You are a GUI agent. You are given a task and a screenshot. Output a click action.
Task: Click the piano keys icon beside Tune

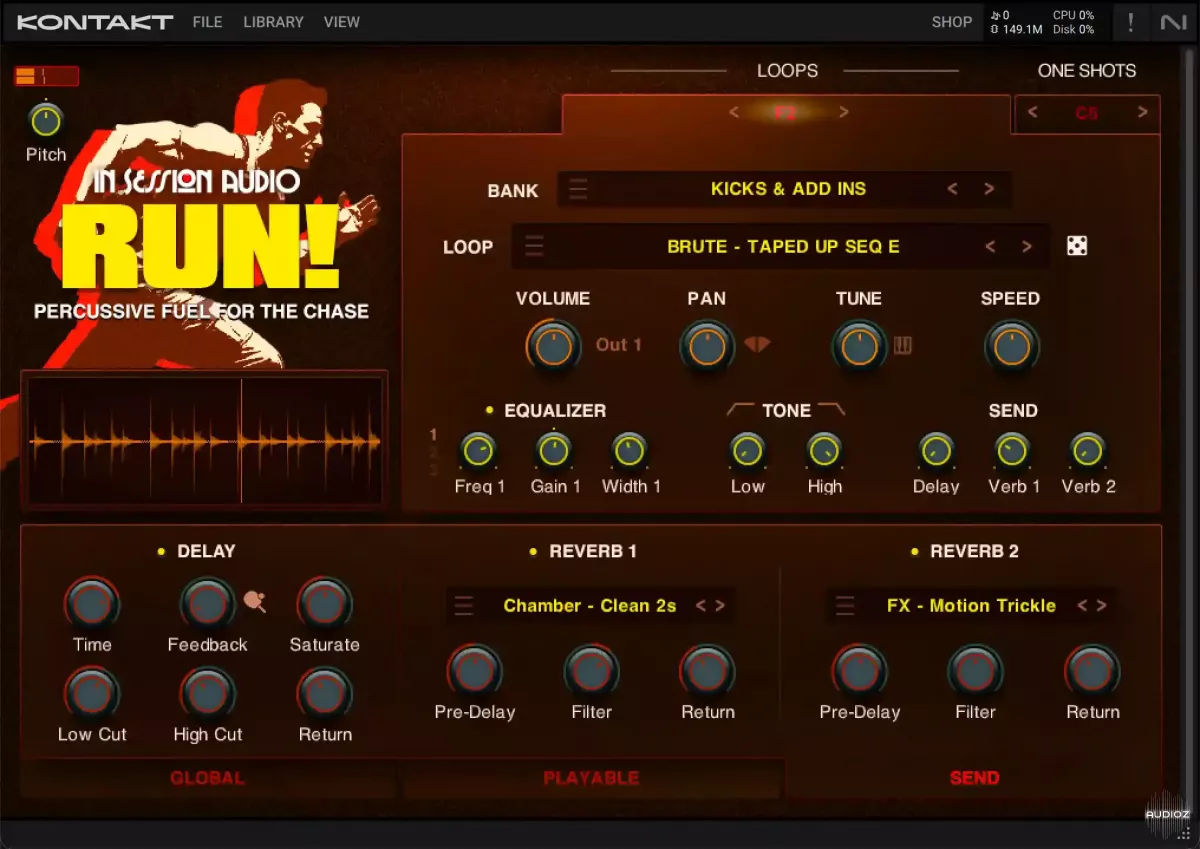902,346
